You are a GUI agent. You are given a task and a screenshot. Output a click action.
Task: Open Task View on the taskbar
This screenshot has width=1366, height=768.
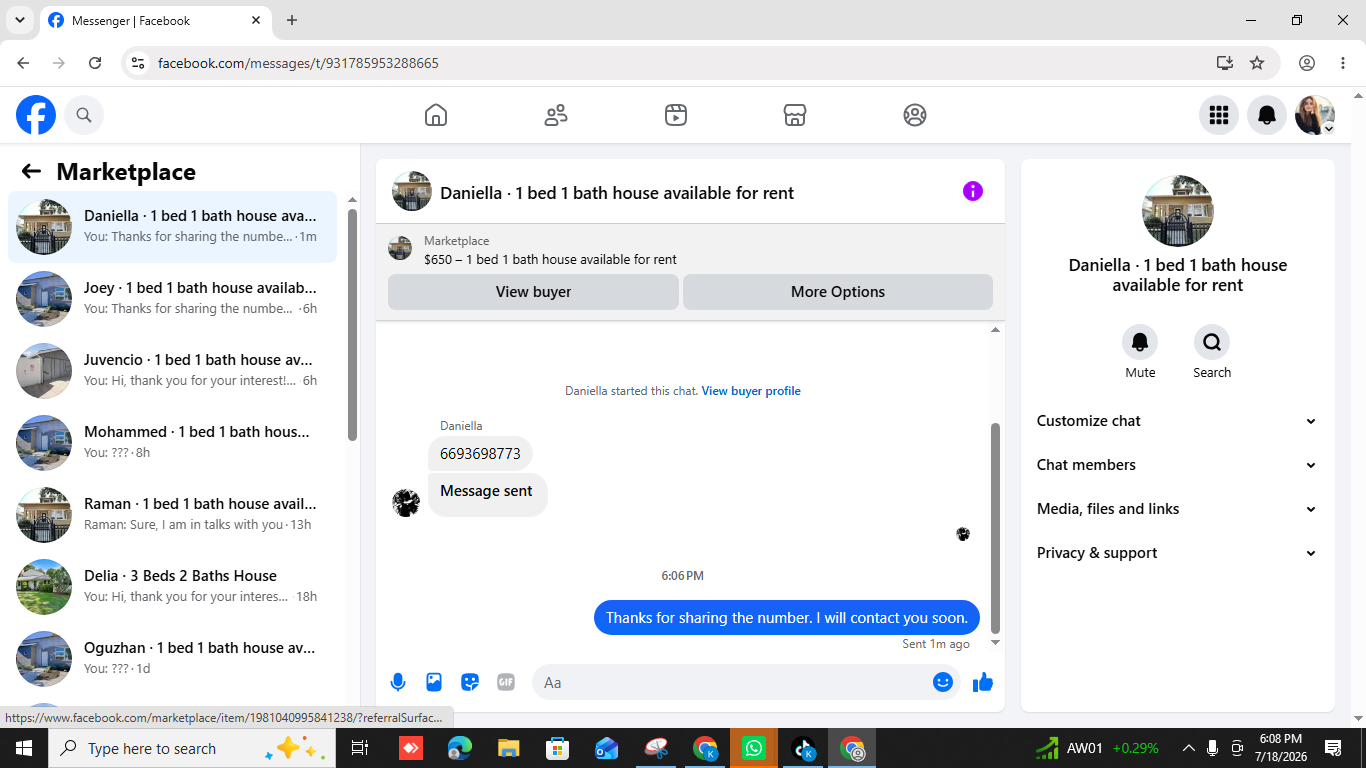[x=360, y=748]
